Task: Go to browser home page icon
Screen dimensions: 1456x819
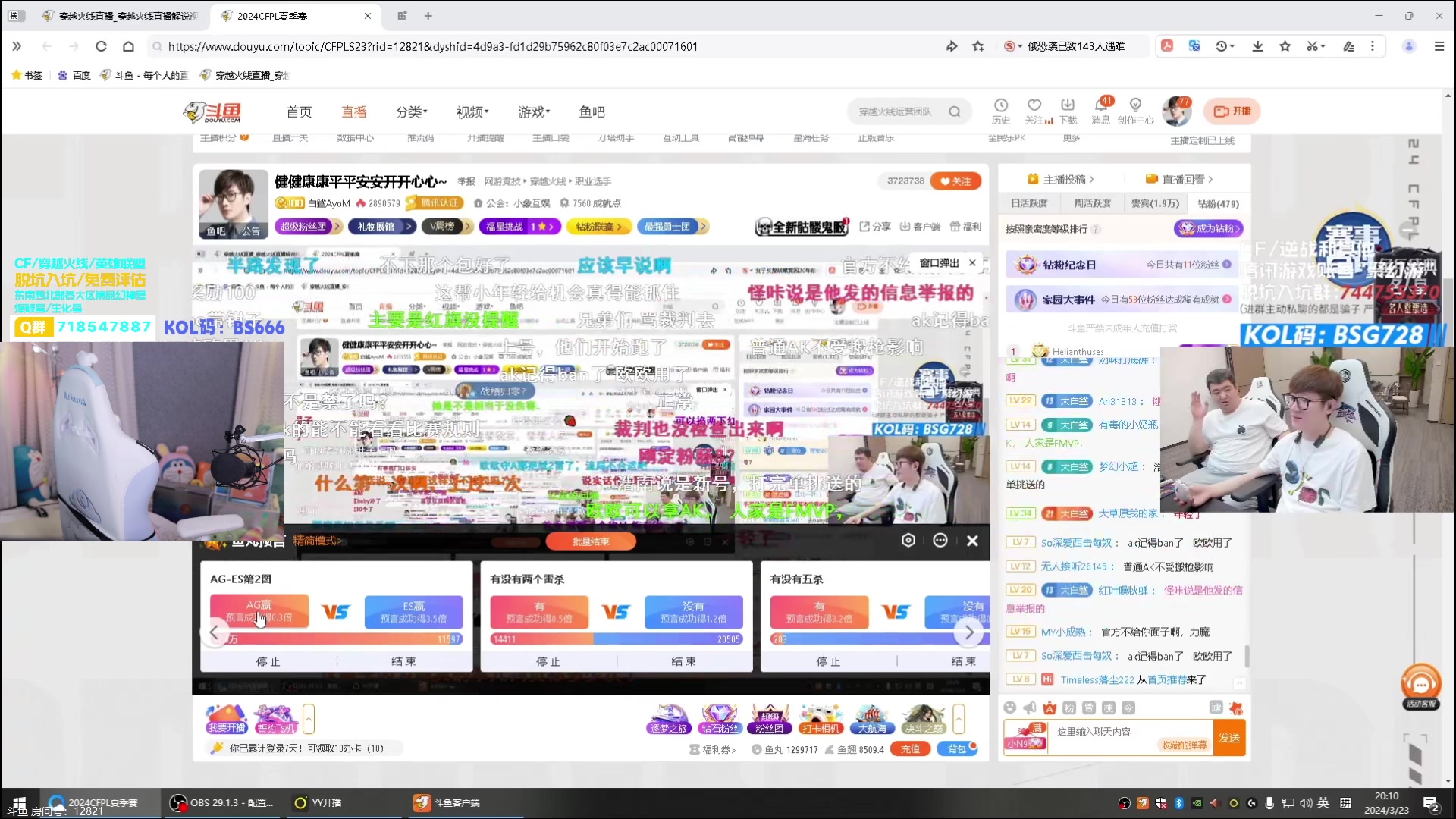Action: coord(128,46)
